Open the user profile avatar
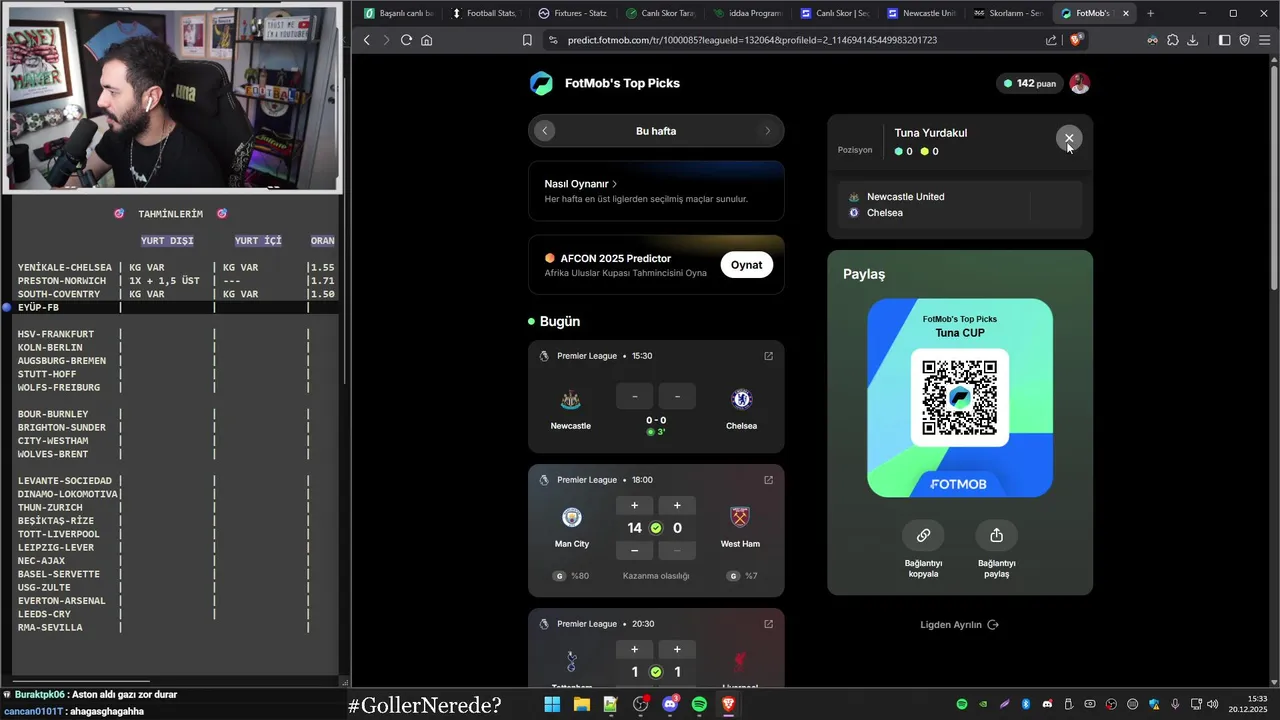 [1080, 83]
